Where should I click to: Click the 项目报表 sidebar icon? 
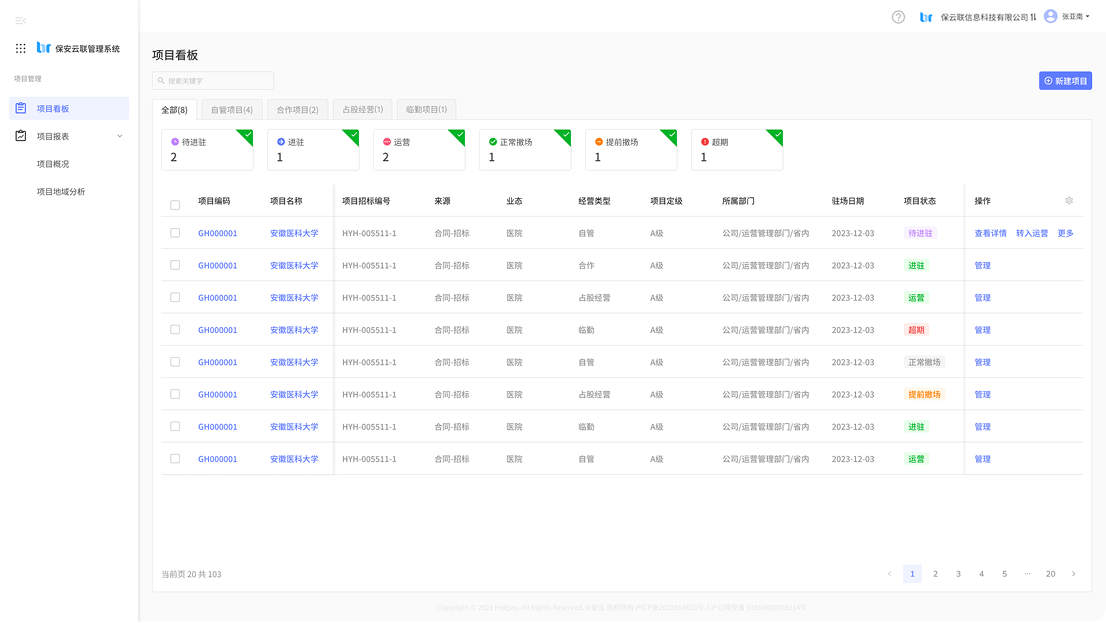(x=21, y=136)
